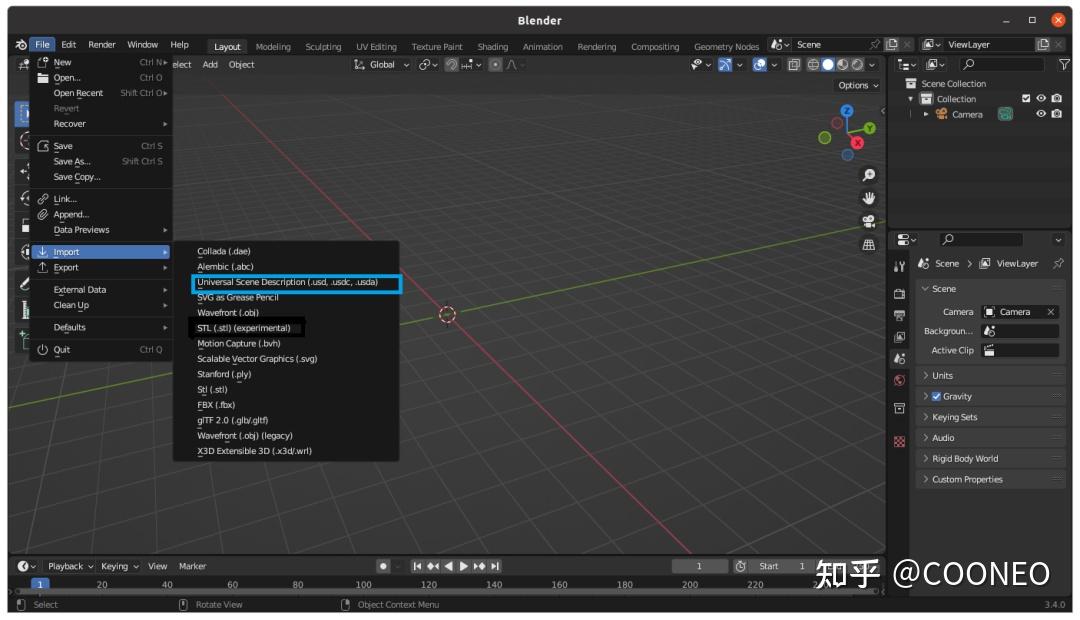Open the Render properties tab

tap(900, 293)
